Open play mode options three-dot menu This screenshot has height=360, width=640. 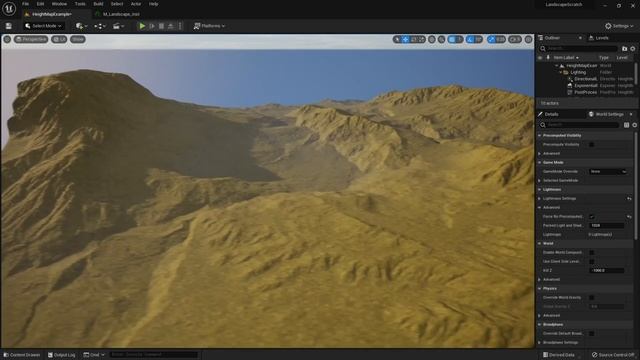(x=180, y=26)
